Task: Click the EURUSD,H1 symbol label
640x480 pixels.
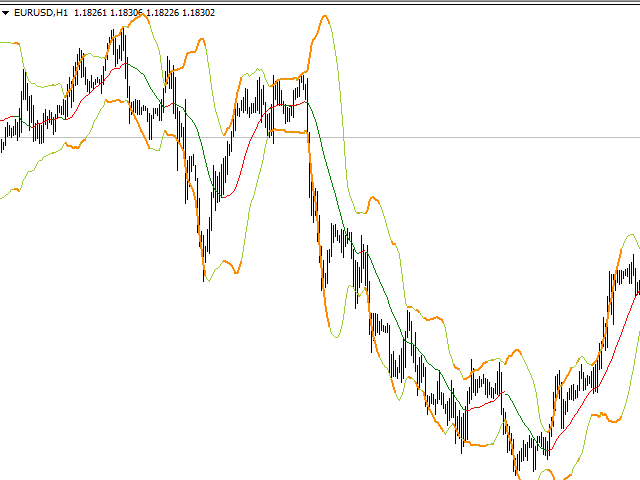Action: [43, 12]
